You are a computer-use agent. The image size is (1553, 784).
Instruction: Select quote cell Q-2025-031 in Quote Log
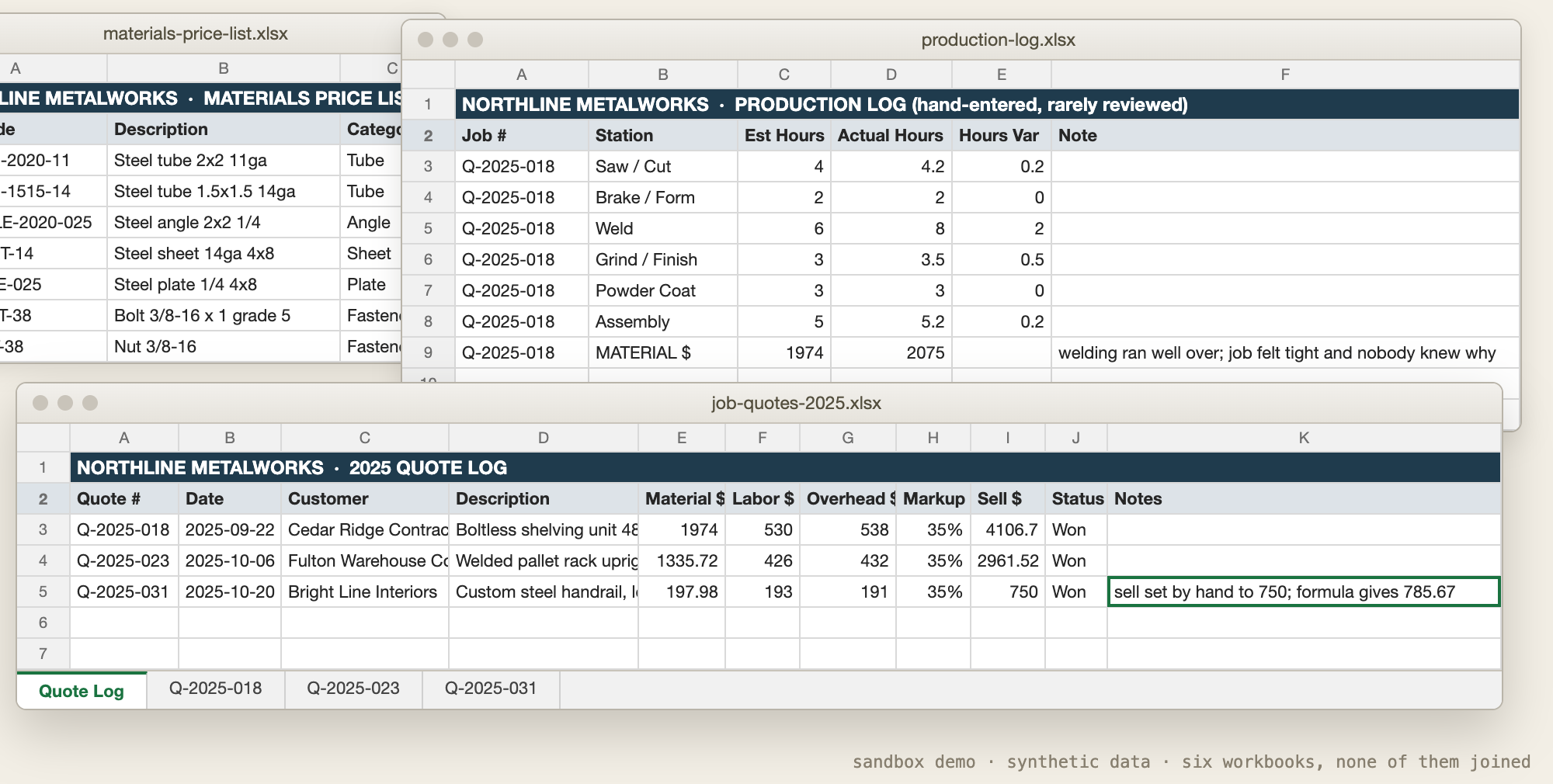(x=124, y=591)
